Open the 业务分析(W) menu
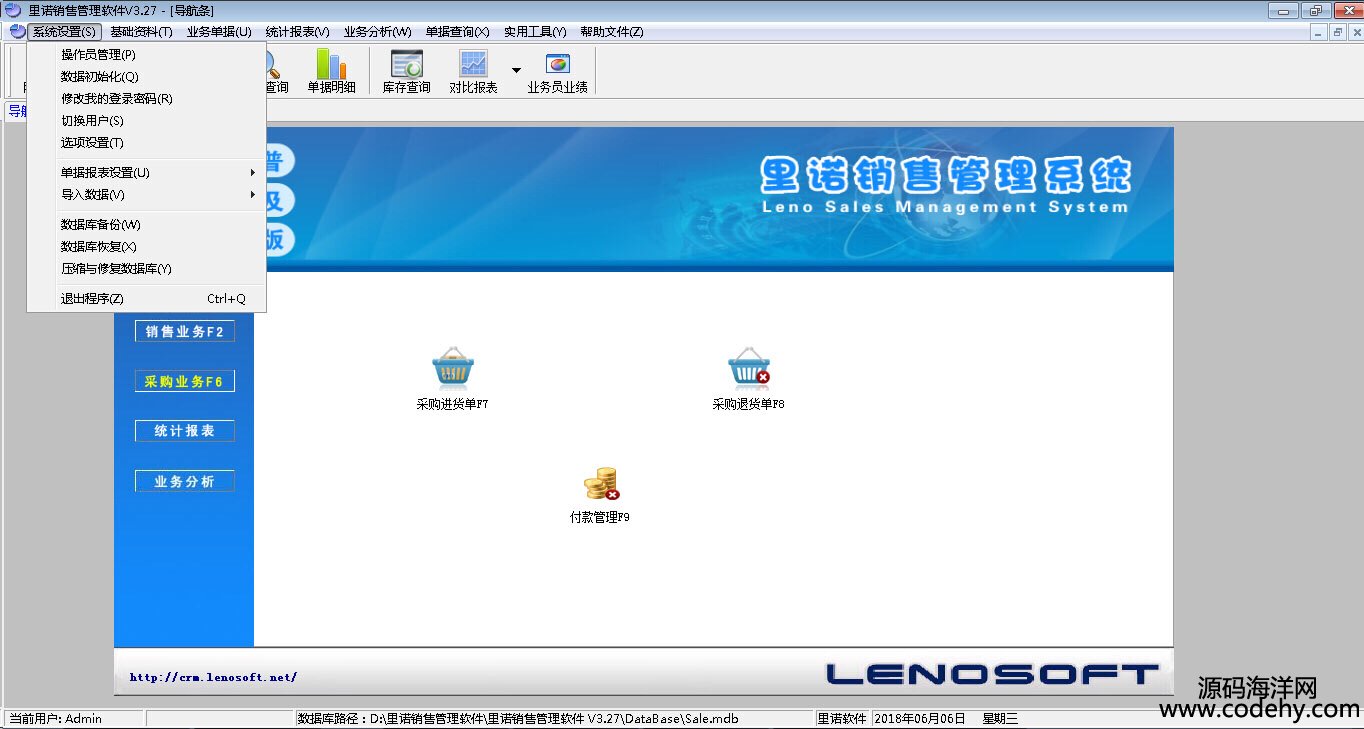 point(377,32)
